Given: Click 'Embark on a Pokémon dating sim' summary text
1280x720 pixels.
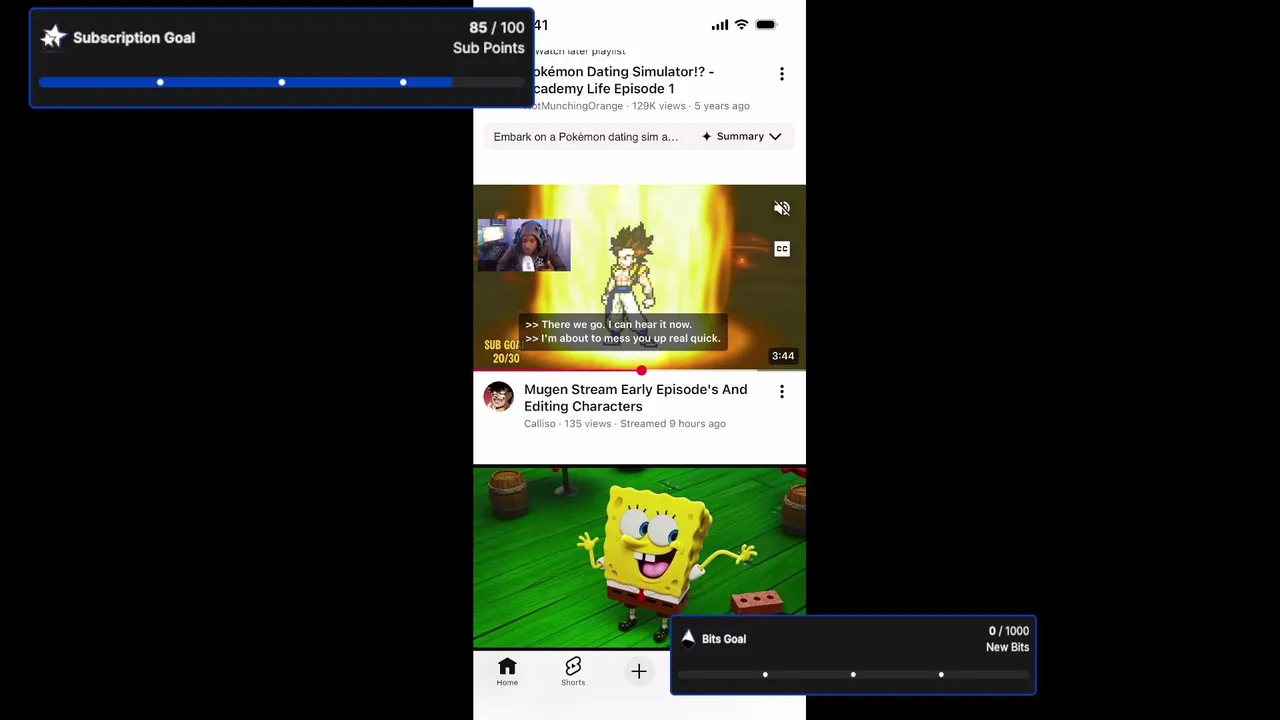Looking at the screenshot, I should [x=585, y=137].
